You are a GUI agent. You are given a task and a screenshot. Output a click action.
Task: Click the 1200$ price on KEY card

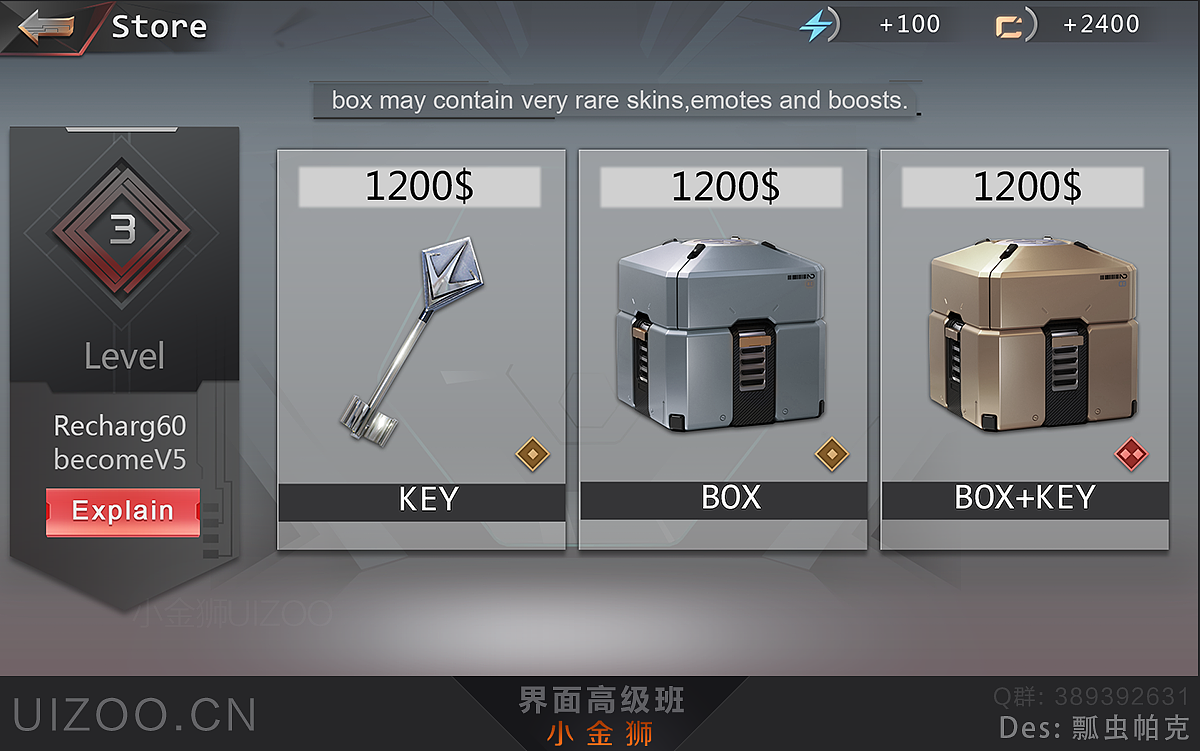419,187
